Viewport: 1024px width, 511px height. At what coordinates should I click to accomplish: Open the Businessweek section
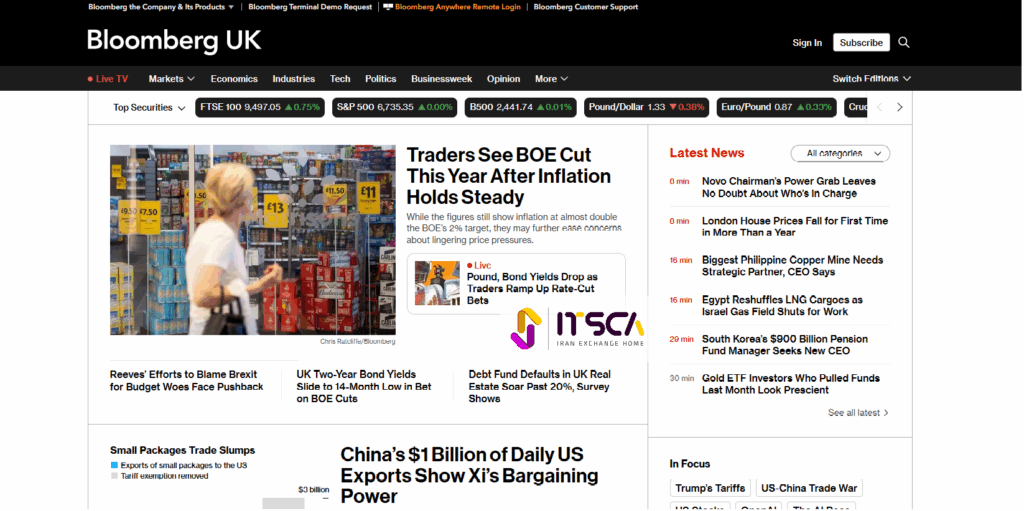442,79
